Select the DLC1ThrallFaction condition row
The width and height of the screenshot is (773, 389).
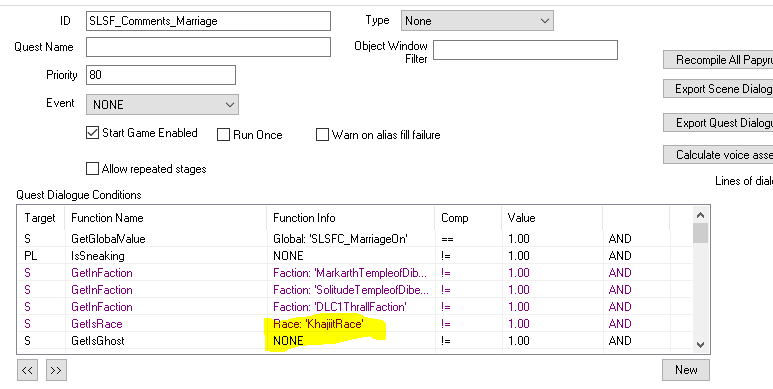355,307
